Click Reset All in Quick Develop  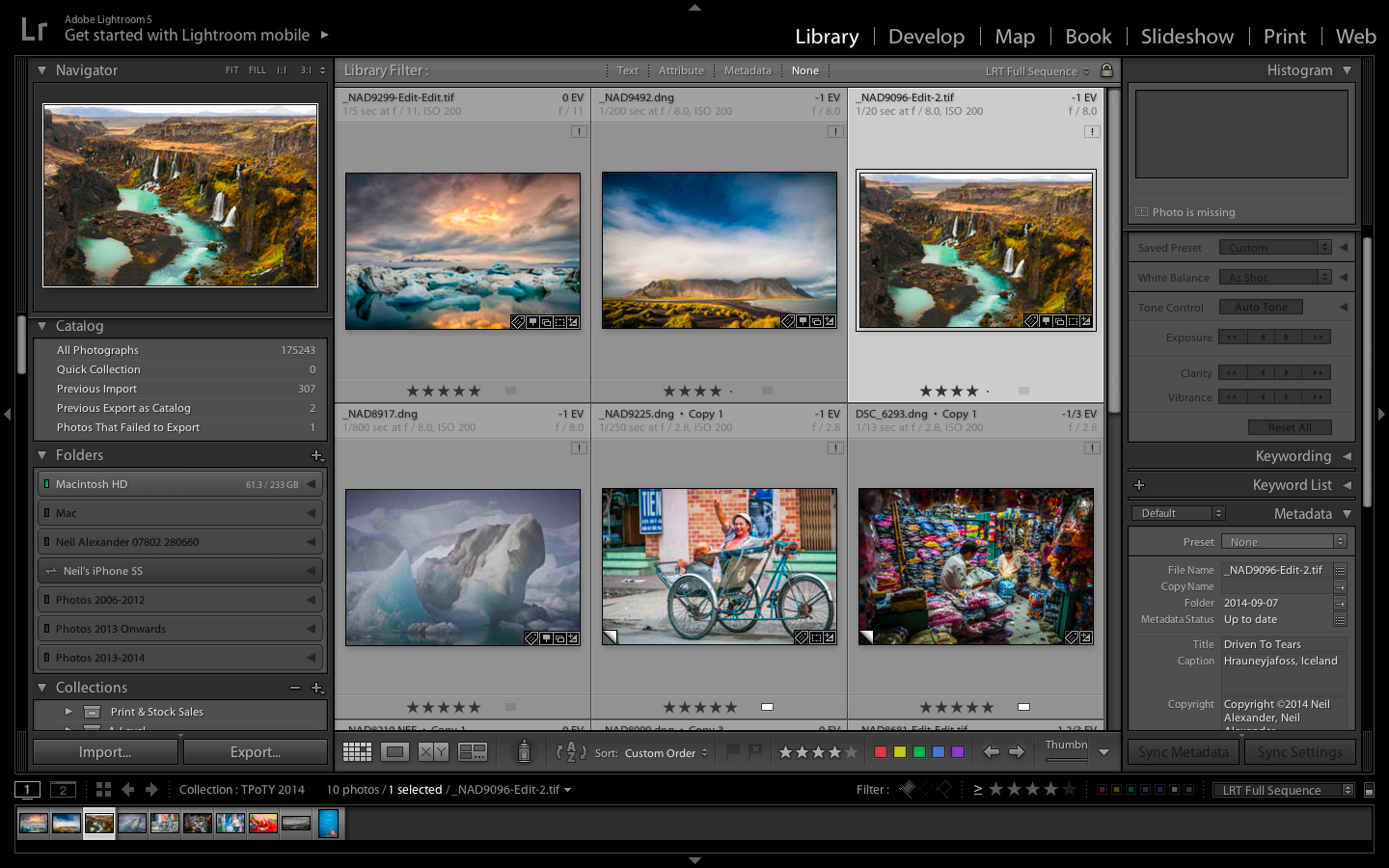(x=1290, y=427)
